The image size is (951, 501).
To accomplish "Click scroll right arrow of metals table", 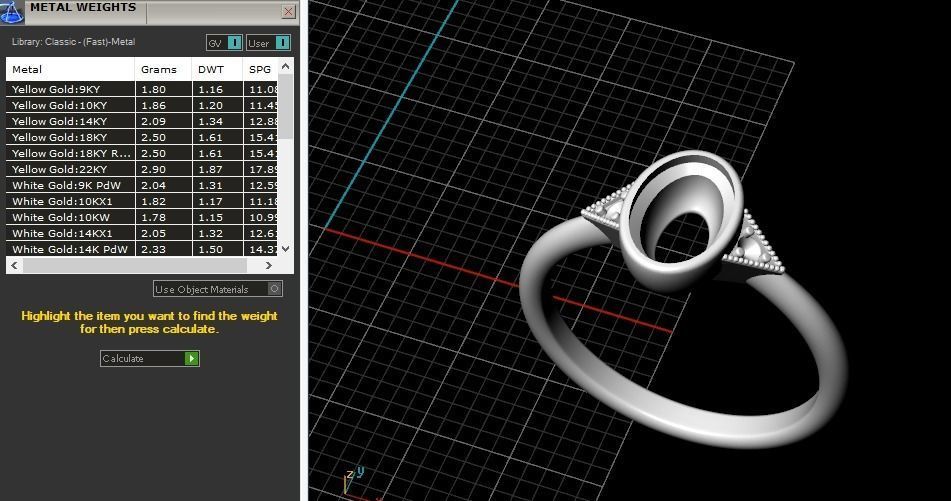I will 269,265.
